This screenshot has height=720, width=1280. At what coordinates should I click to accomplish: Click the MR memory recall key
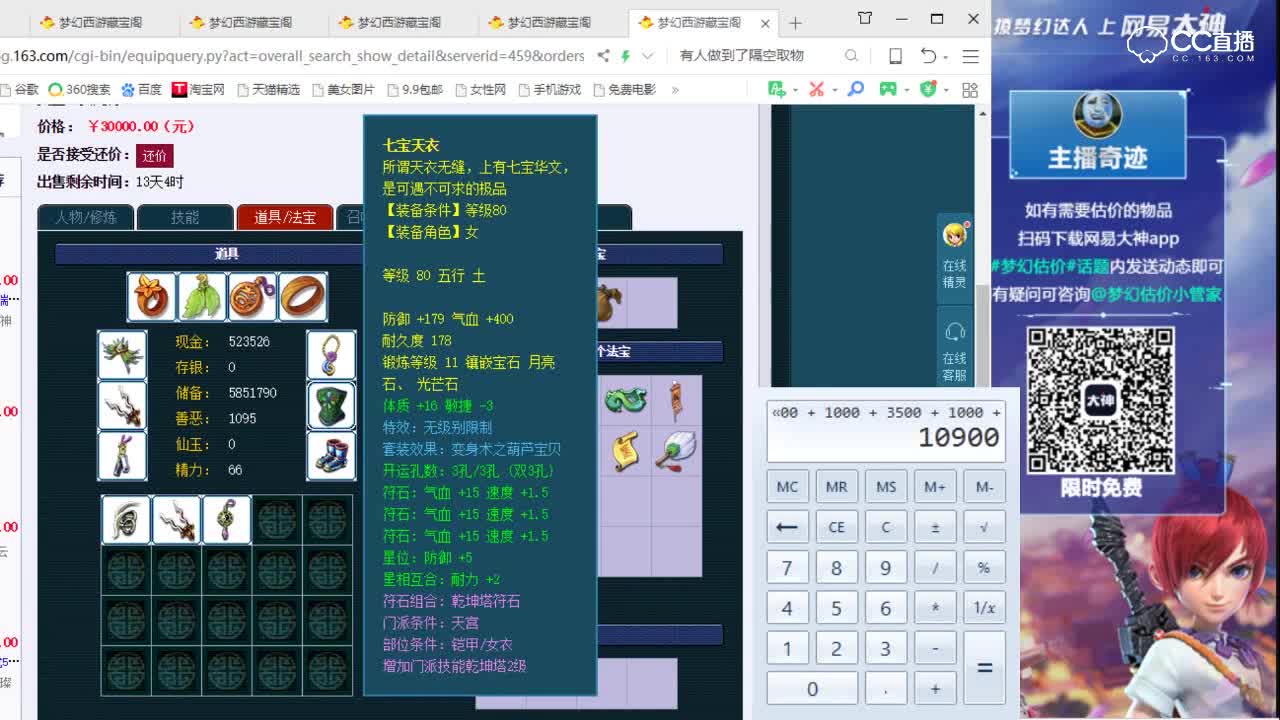click(836, 487)
